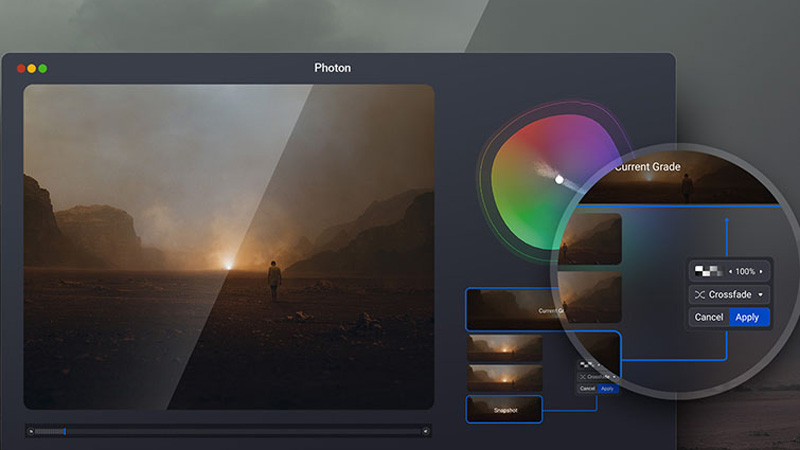Increase opacity with the right arrow beside 100%
The height and width of the screenshot is (450, 800).
point(760,271)
